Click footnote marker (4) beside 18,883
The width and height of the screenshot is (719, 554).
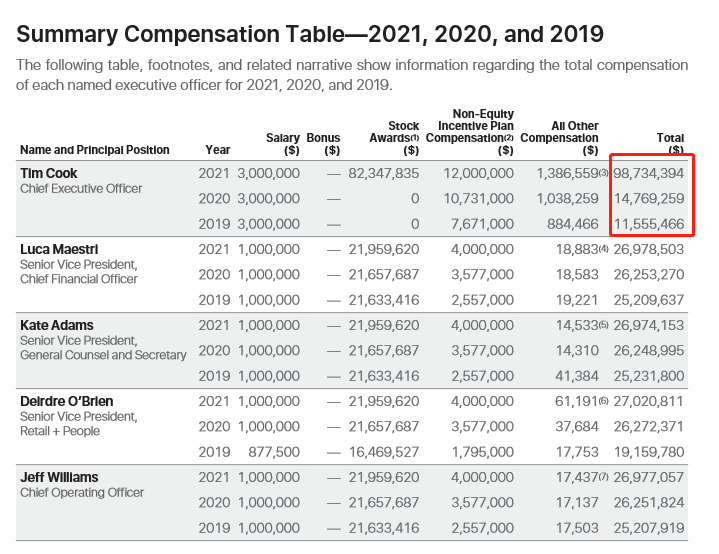(603, 249)
